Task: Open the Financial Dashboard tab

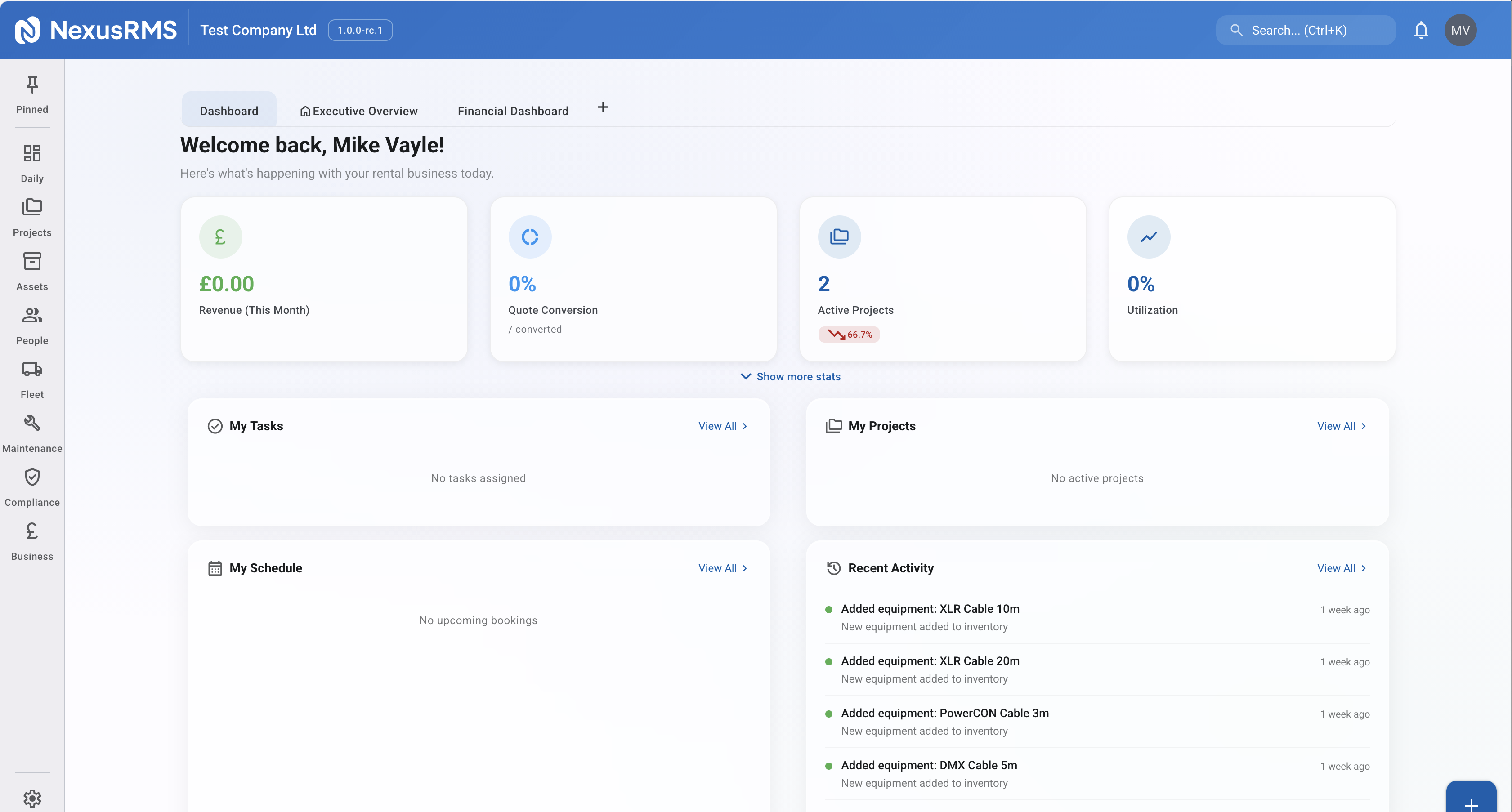Action: tap(512, 110)
